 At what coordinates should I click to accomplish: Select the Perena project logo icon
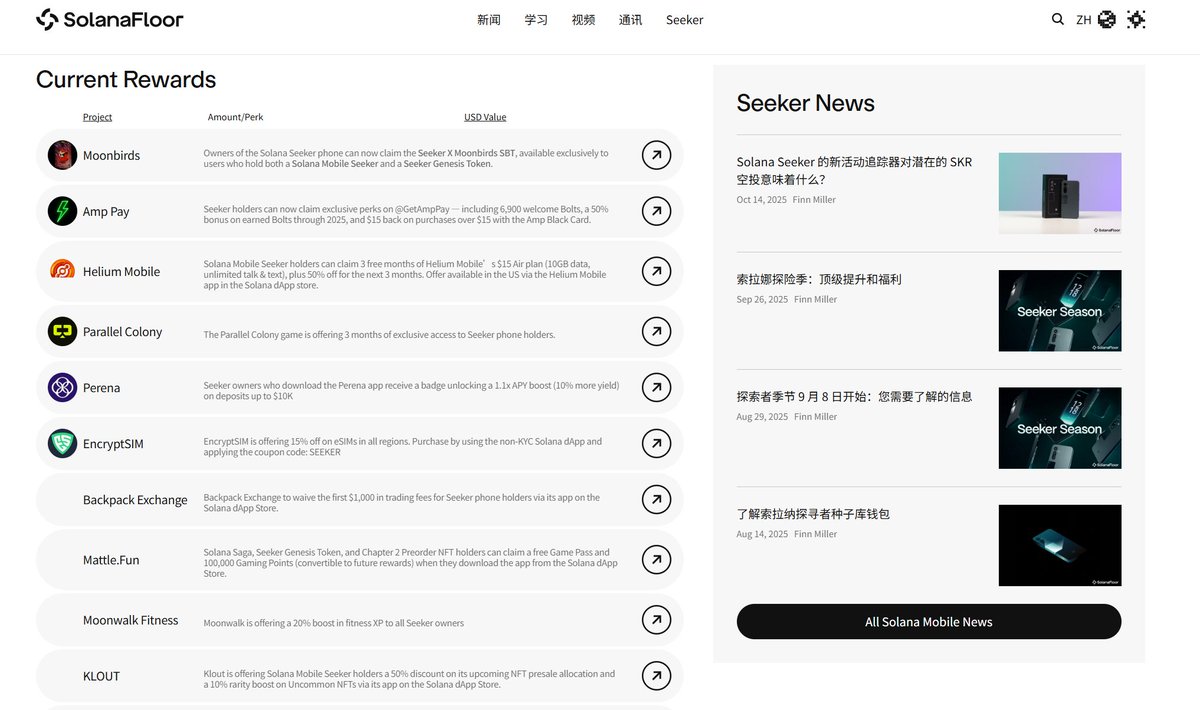pyautogui.click(x=61, y=387)
